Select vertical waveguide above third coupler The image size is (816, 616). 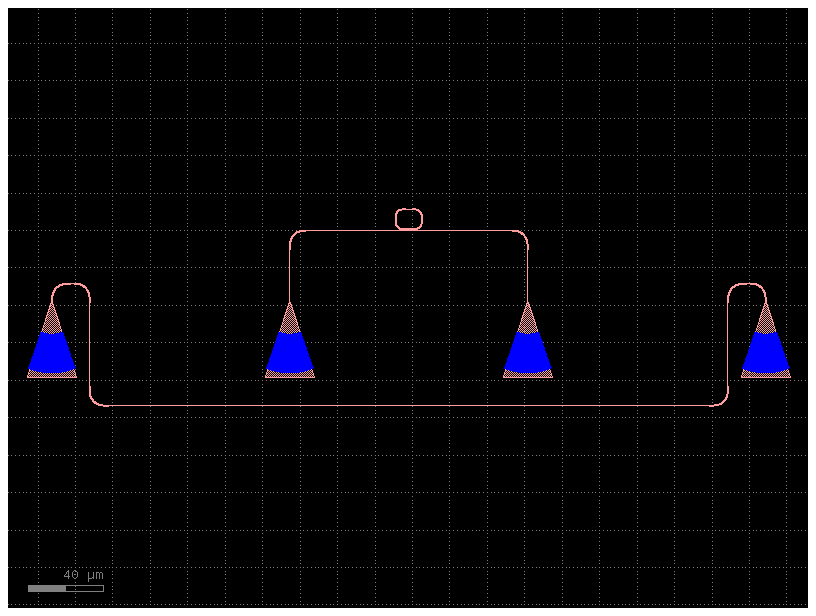tap(528, 272)
